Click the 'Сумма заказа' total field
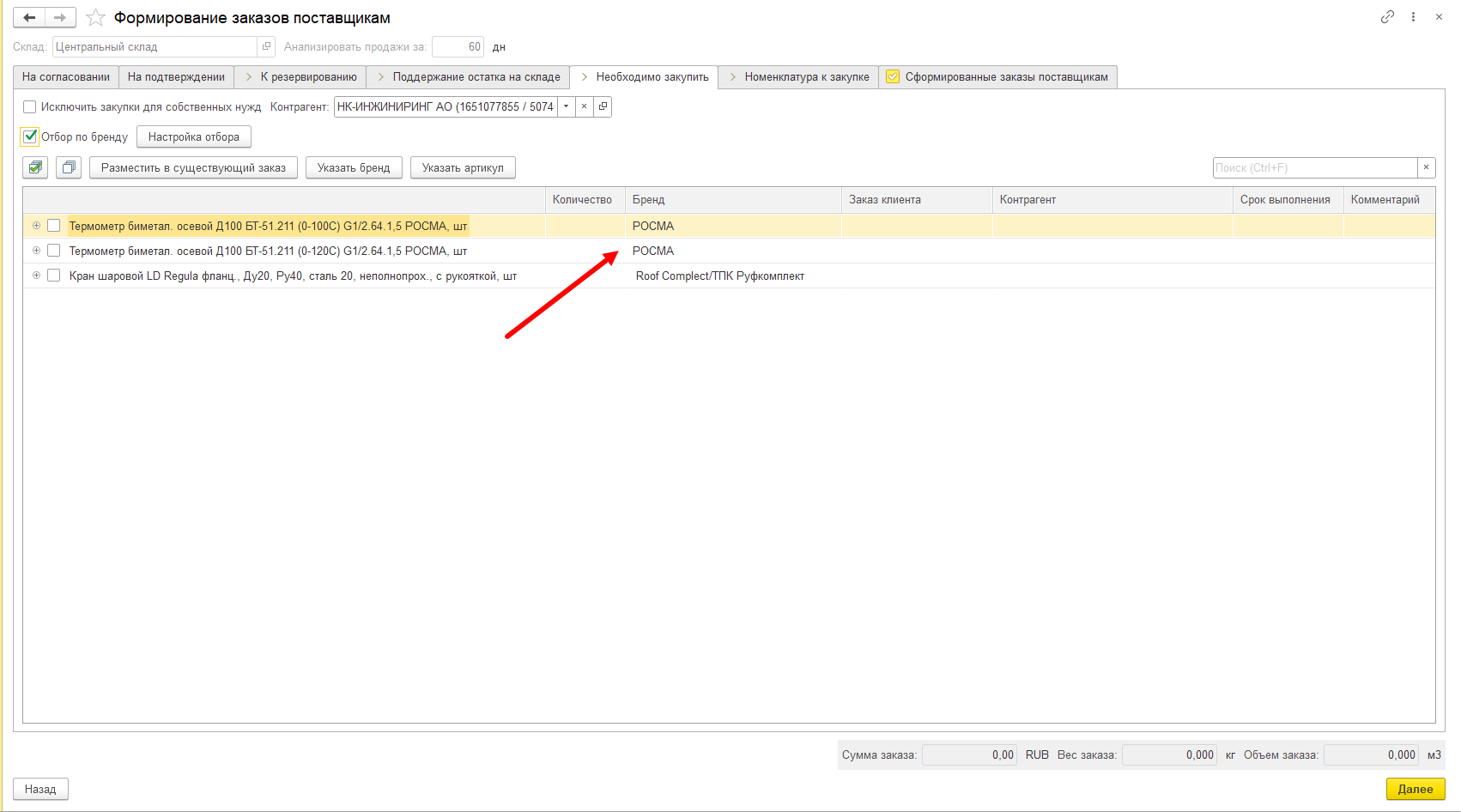The image size is (1461, 812). 969,754
